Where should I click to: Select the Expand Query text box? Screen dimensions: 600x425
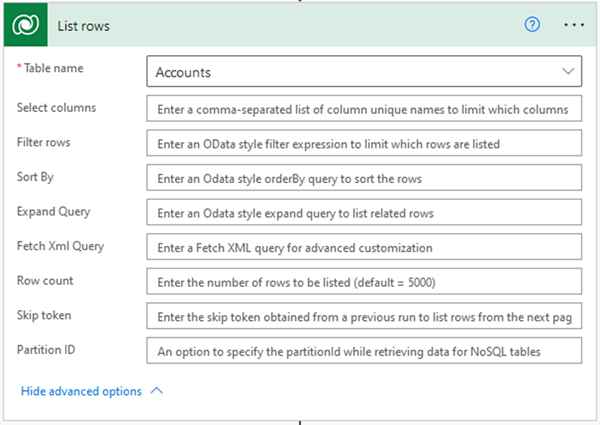point(364,212)
